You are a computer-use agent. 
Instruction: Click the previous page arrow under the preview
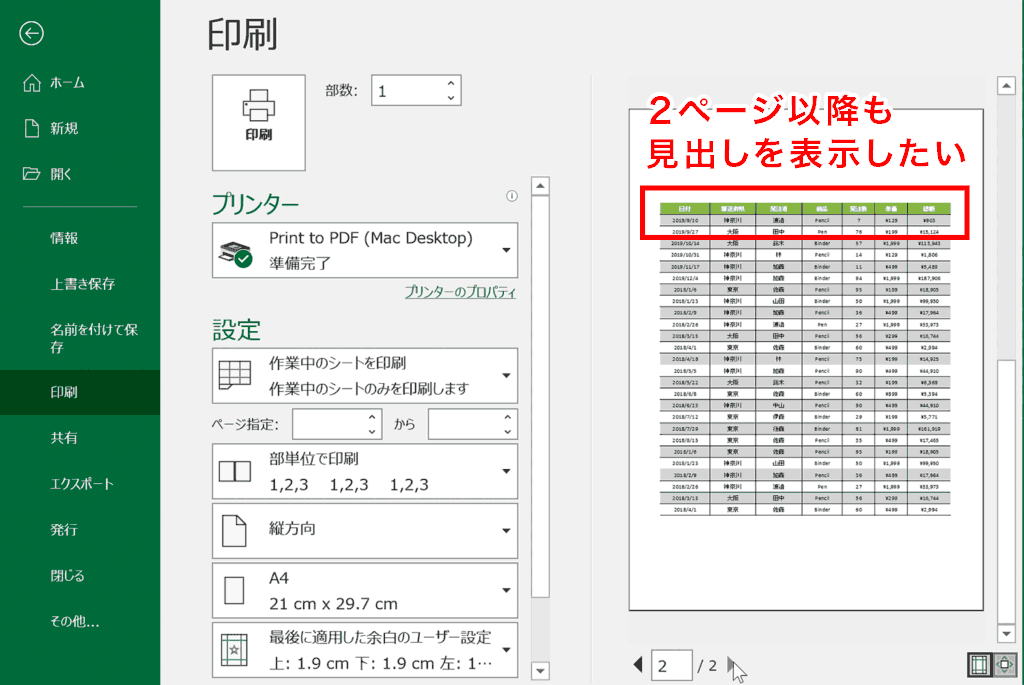click(x=638, y=664)
